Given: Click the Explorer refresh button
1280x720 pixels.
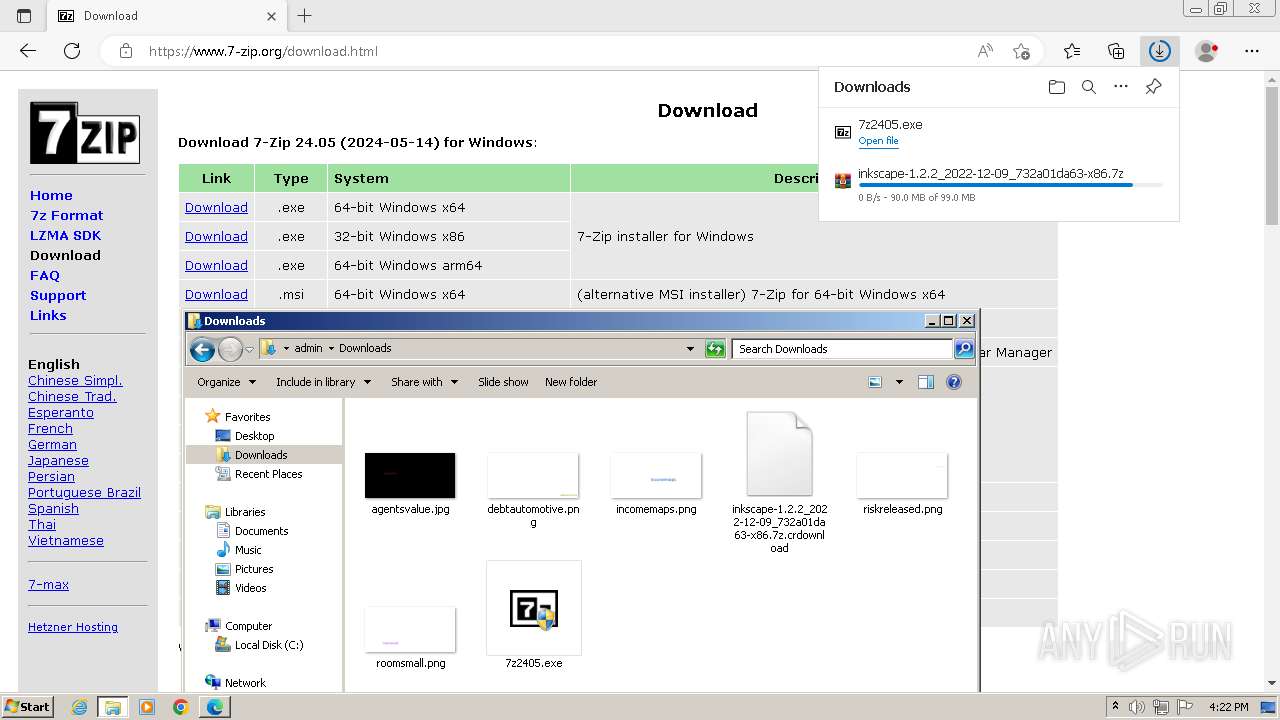Looking at the screenshot, I should tap(715, 349).
